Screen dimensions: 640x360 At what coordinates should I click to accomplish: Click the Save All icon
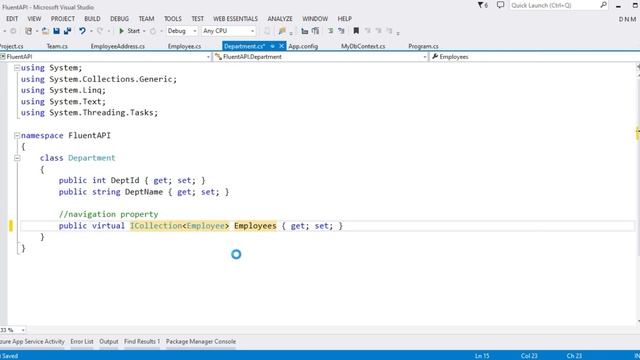[67, 31]
